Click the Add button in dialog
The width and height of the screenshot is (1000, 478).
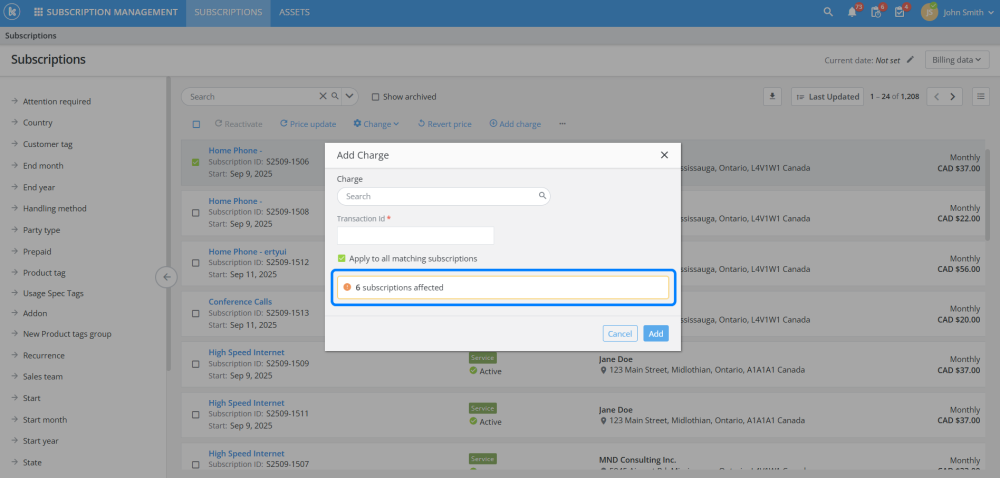[x=655, y=334]
